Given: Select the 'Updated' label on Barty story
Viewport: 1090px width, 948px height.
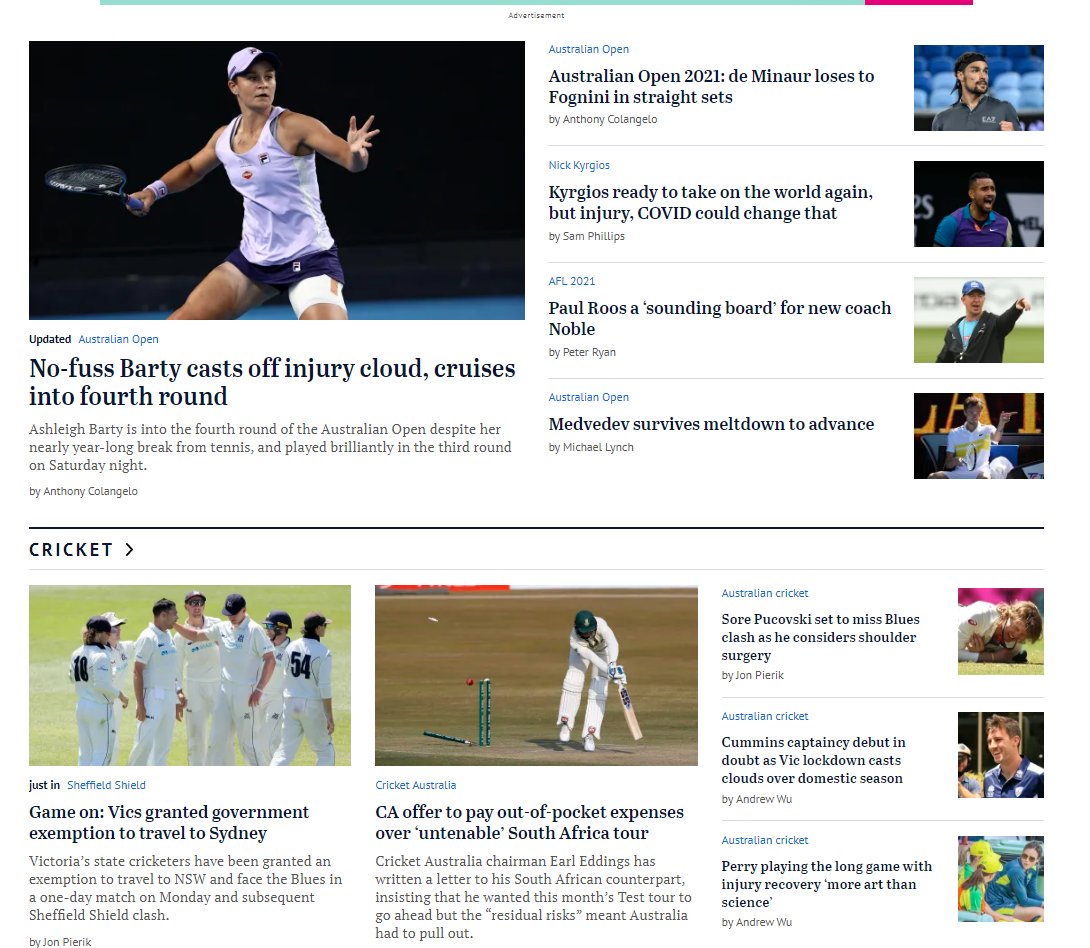Looking at the screenshot, I should [50, 339].
